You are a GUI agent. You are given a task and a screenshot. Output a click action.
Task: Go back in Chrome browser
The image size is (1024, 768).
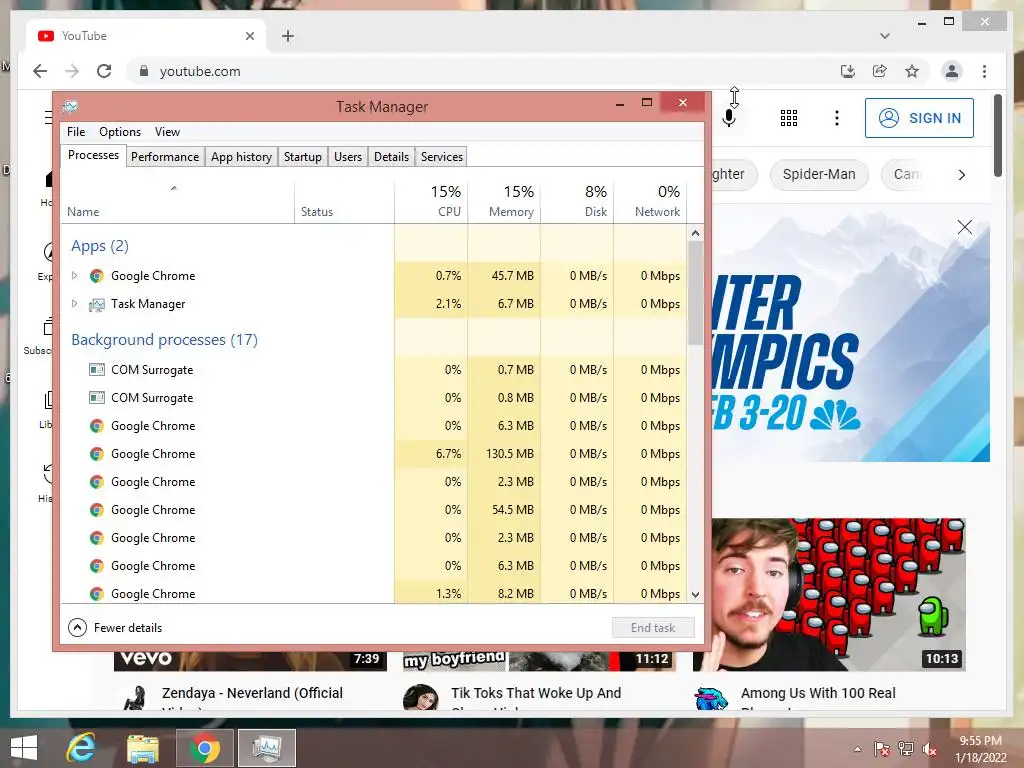click(x=40, y=71)
